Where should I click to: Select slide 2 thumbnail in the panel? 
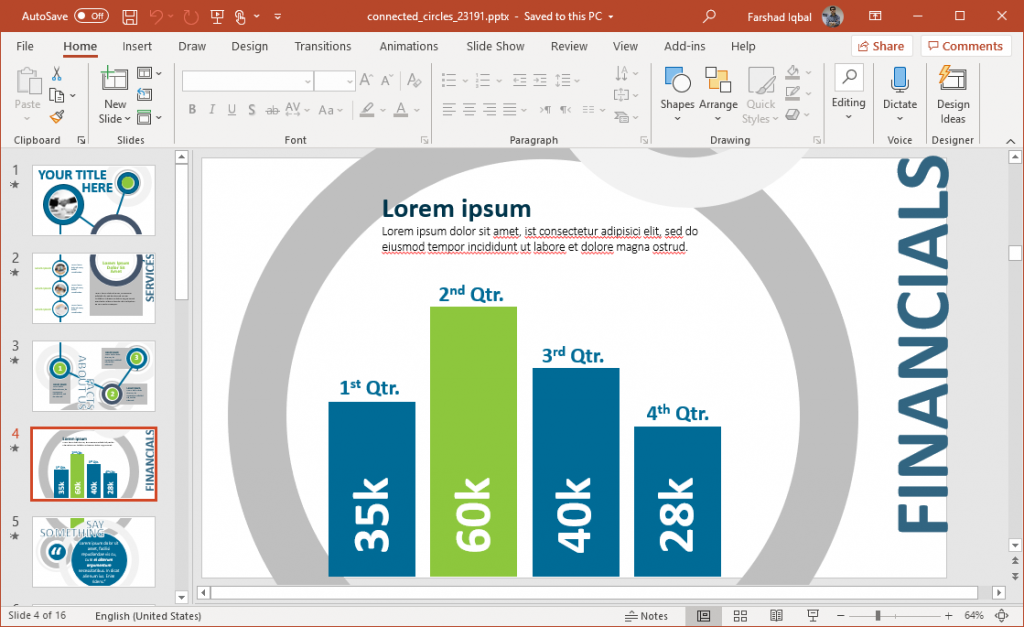93,288
